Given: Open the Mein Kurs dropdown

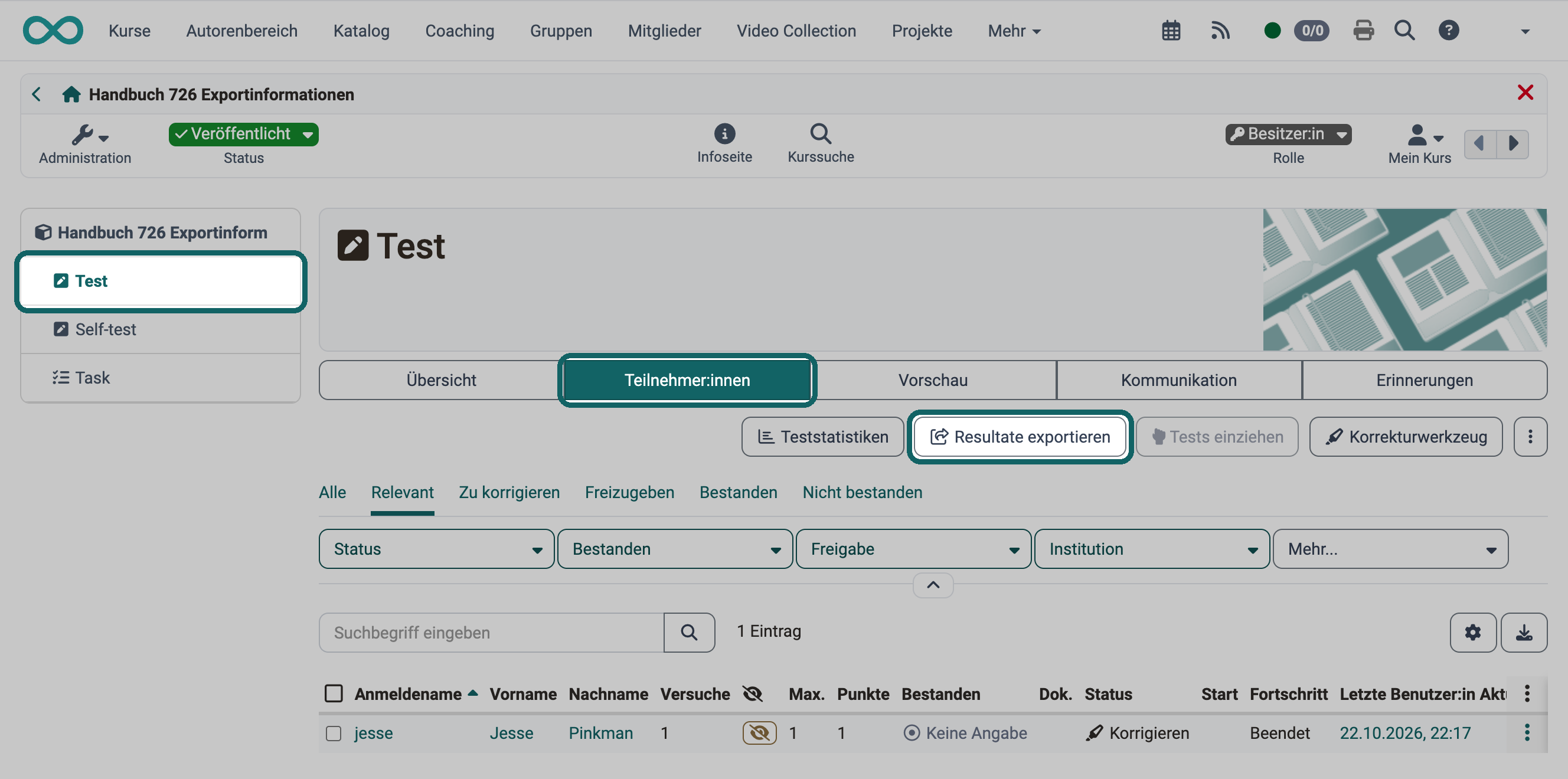Looking at the screenshot, I should tap(1419, 144).
